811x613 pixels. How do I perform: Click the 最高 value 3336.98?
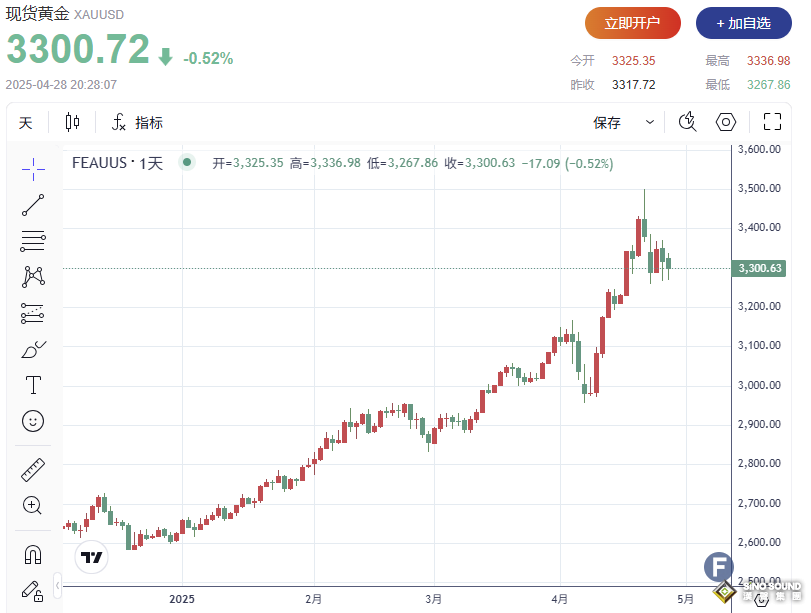point(769,61)
